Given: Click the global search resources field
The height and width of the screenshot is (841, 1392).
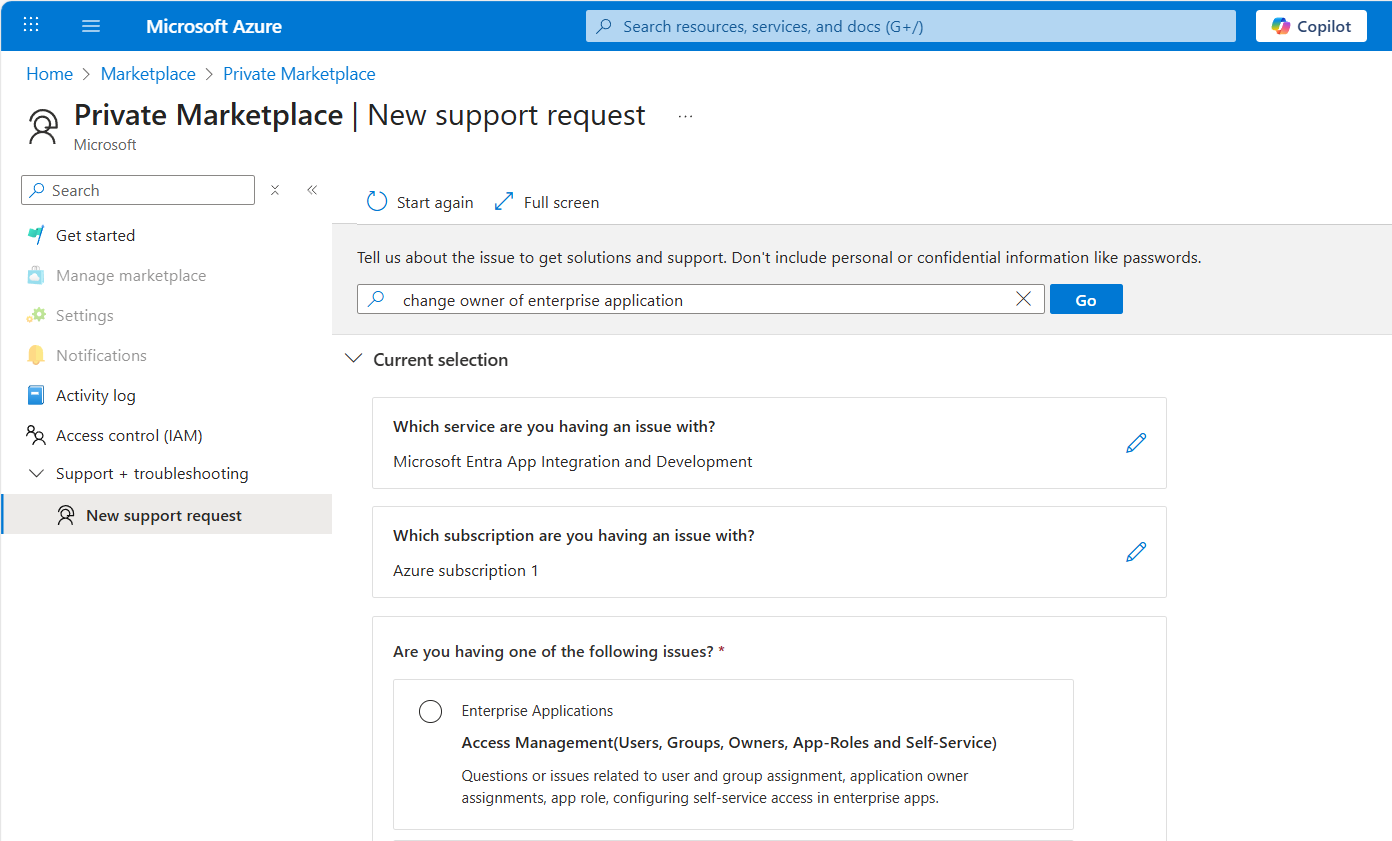Looking at the screenshot, I should [911, 26].
